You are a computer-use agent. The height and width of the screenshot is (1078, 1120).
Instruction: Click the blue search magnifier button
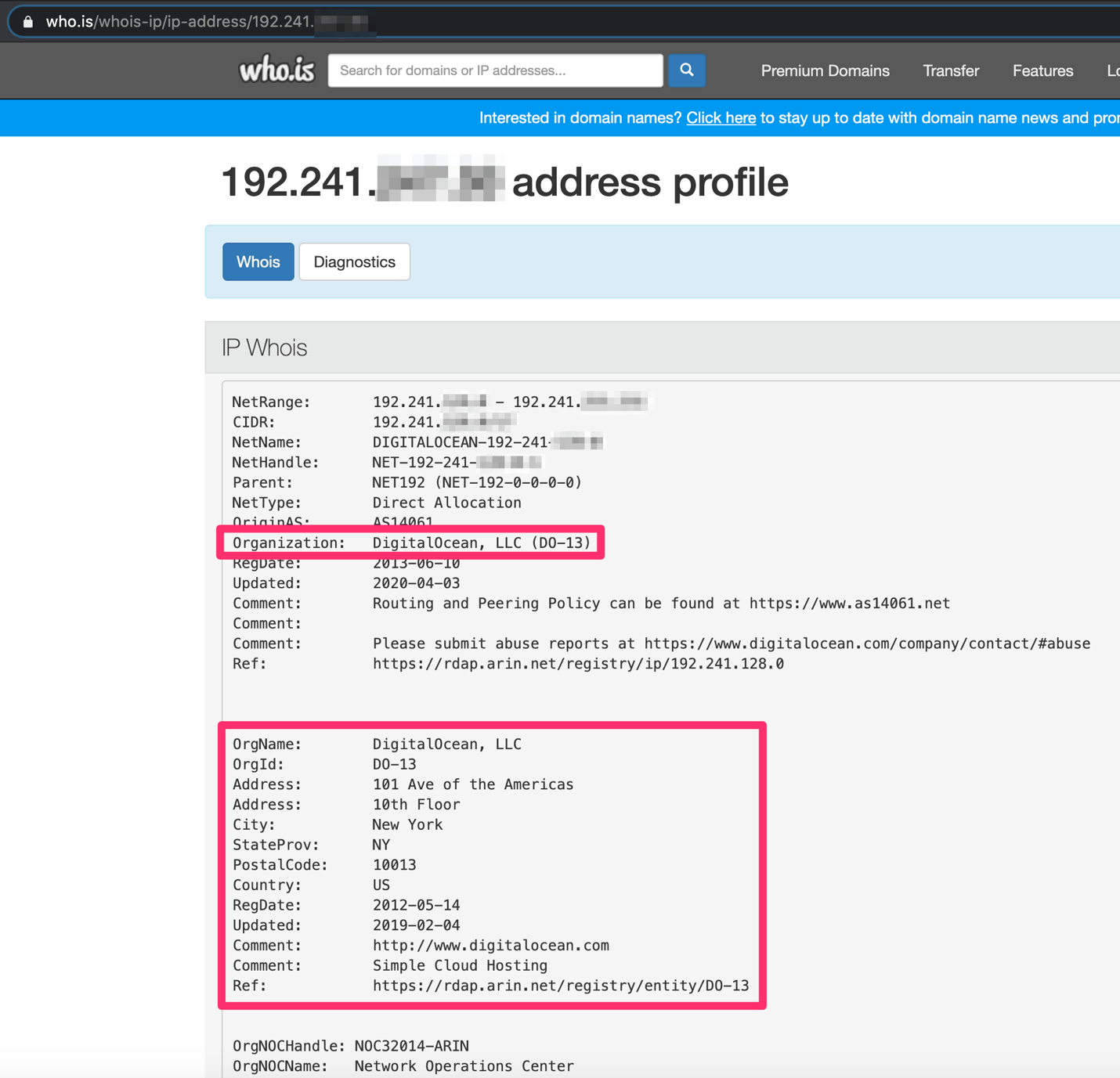click(x=686, y=70)
